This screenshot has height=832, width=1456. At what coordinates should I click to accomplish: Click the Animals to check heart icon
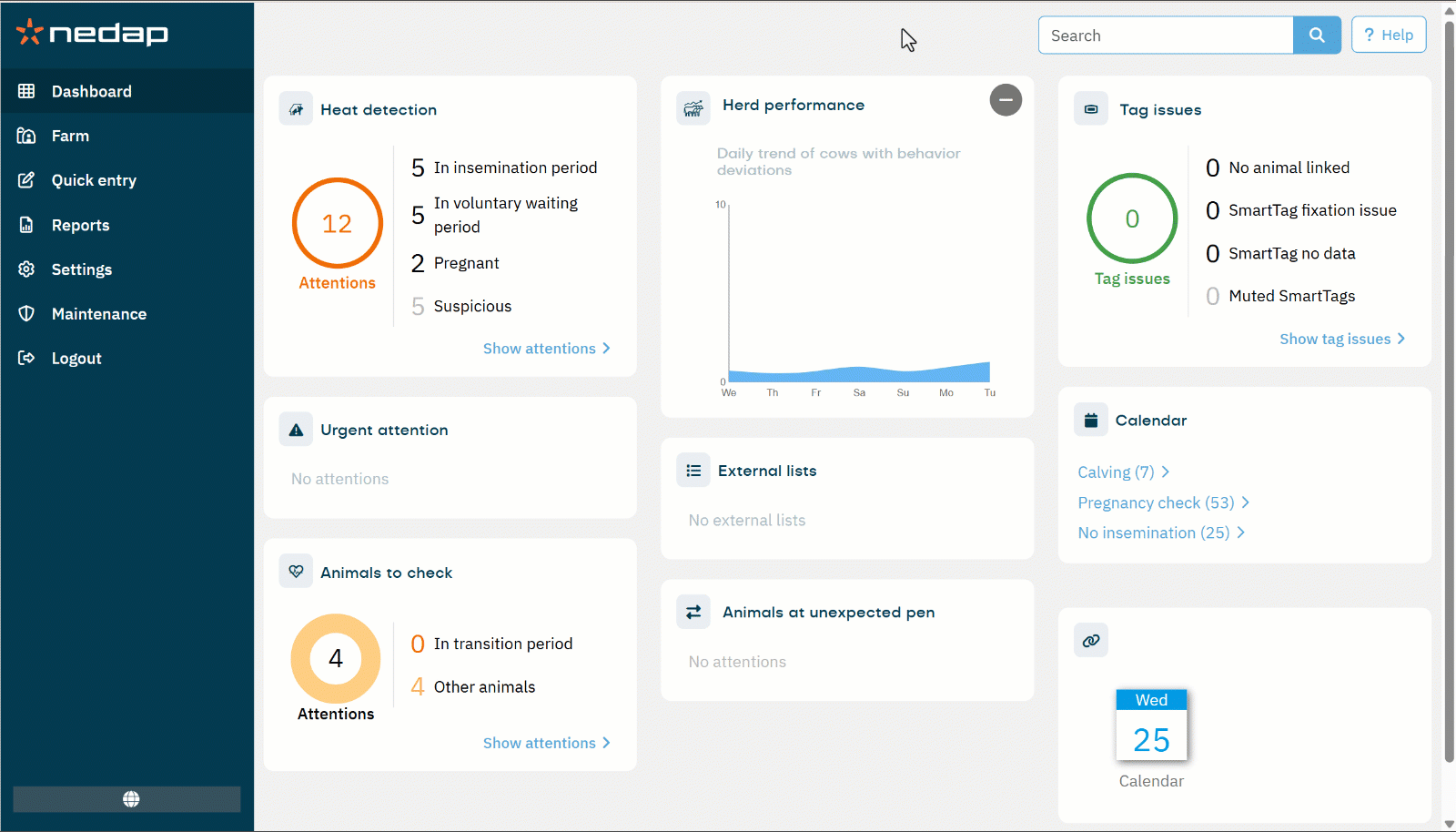click(x=296, y=572)
